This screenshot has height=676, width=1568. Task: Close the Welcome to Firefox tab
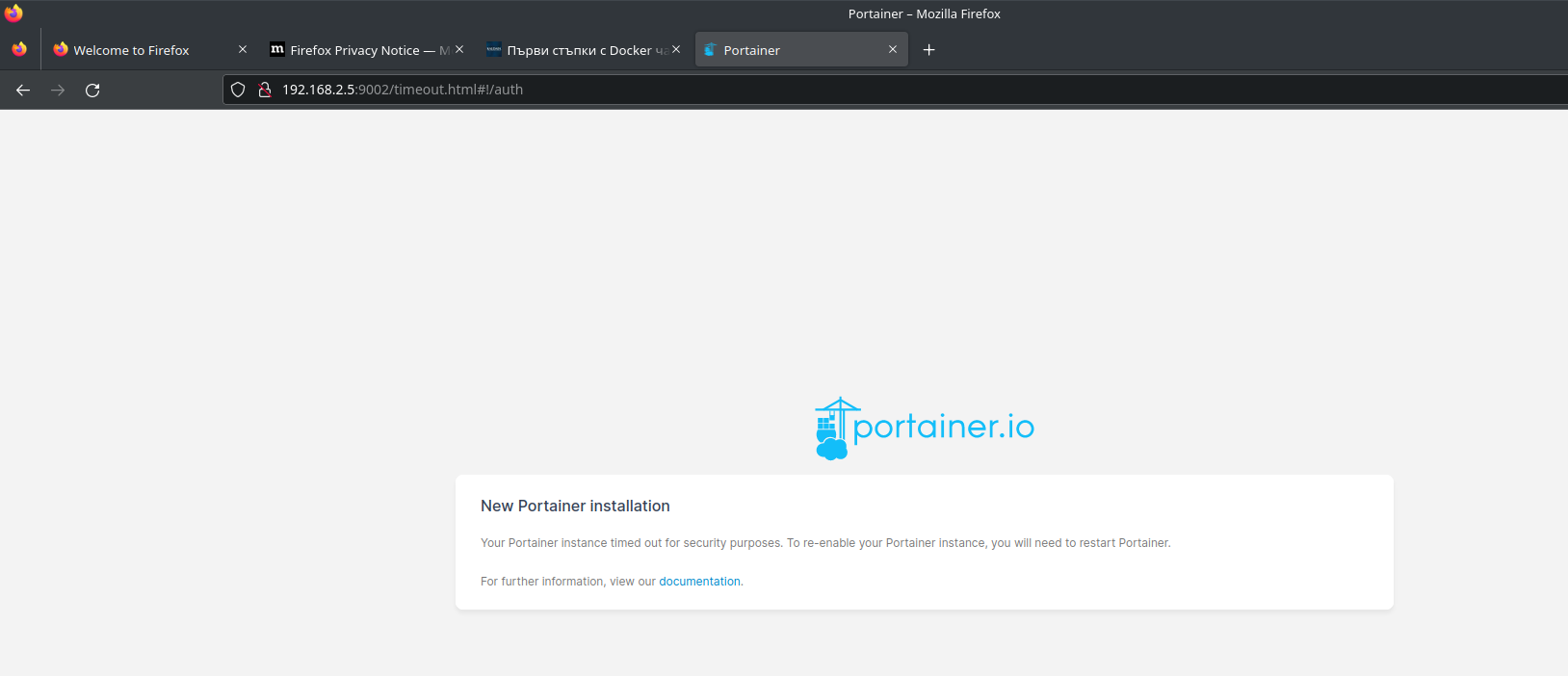pos(243,49)
